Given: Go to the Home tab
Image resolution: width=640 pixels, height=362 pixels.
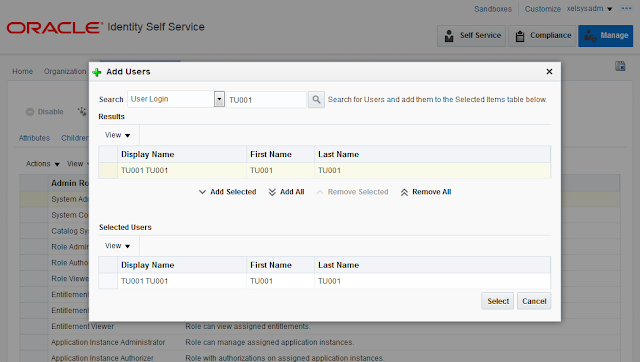Looking at the screenshot, I should point(22,71).
